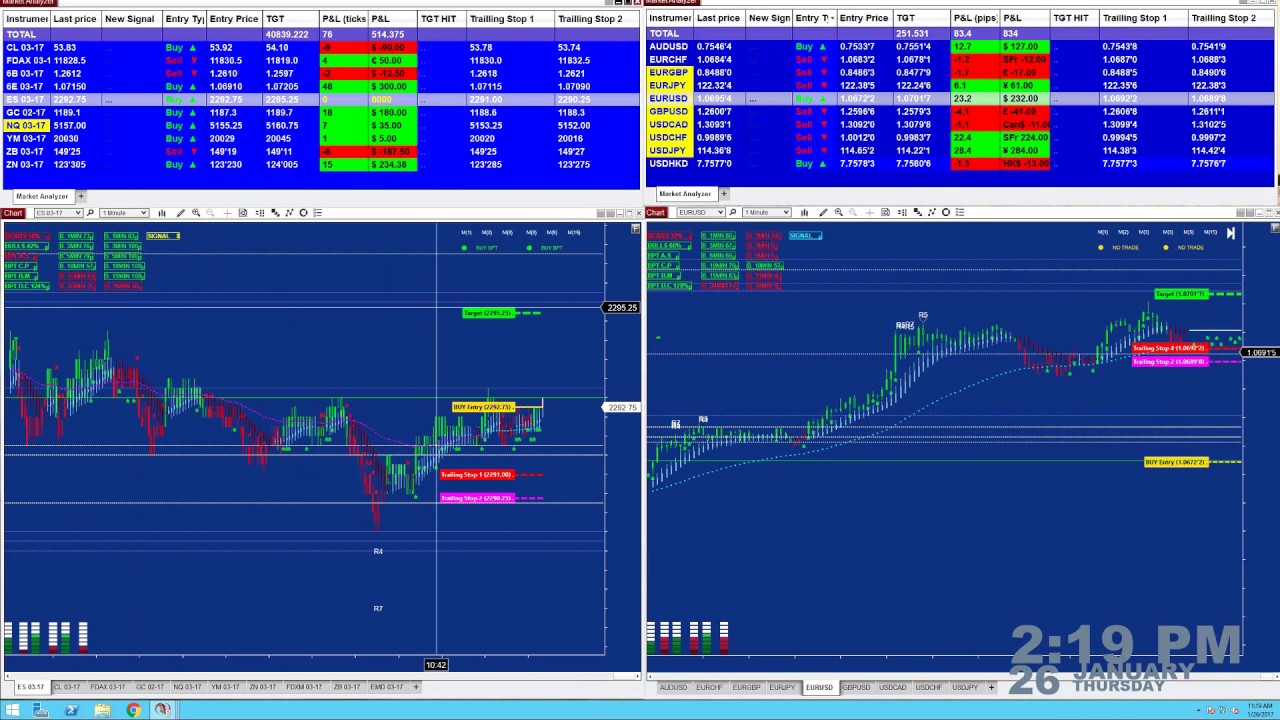Select the drawing pencil tool in ES chart

pos(181,213)
